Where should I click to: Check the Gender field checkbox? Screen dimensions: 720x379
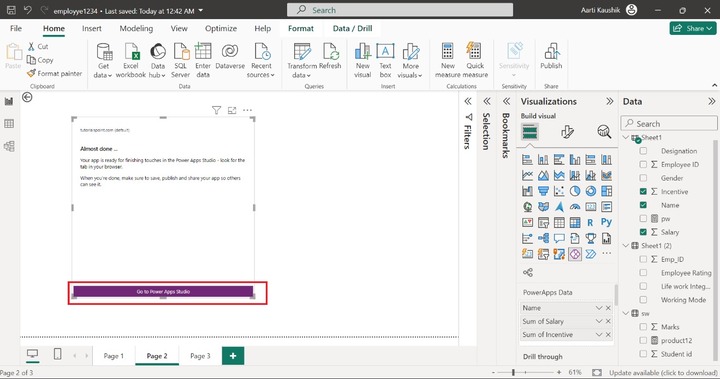click(x=643, y=178)
